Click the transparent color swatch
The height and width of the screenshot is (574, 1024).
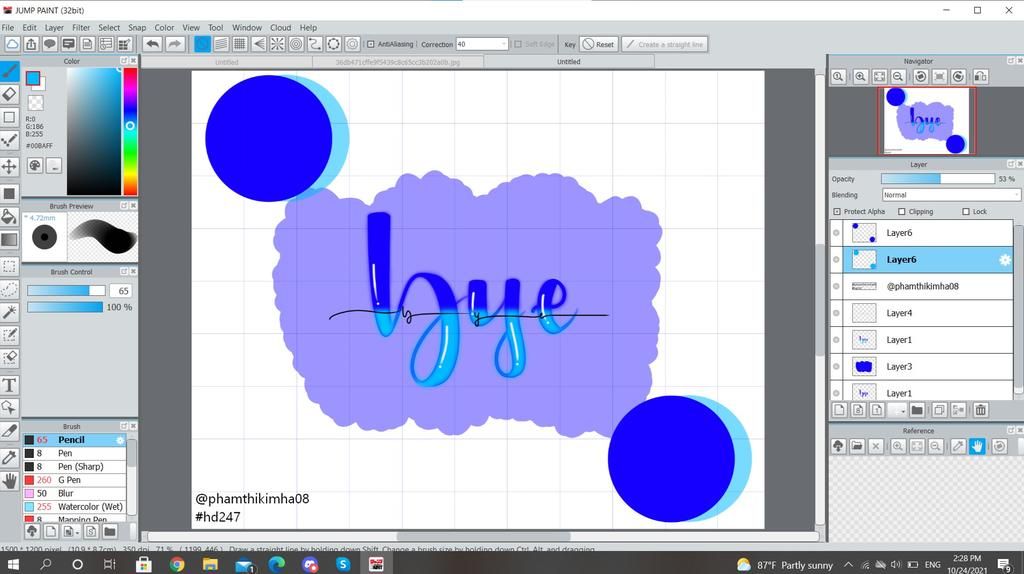point(35,103)
